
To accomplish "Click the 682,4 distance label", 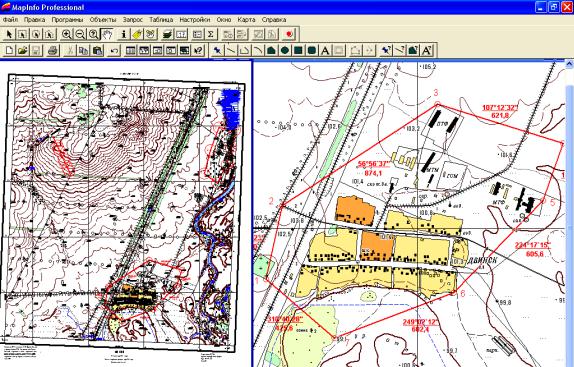I will click(x=420, y=329).
